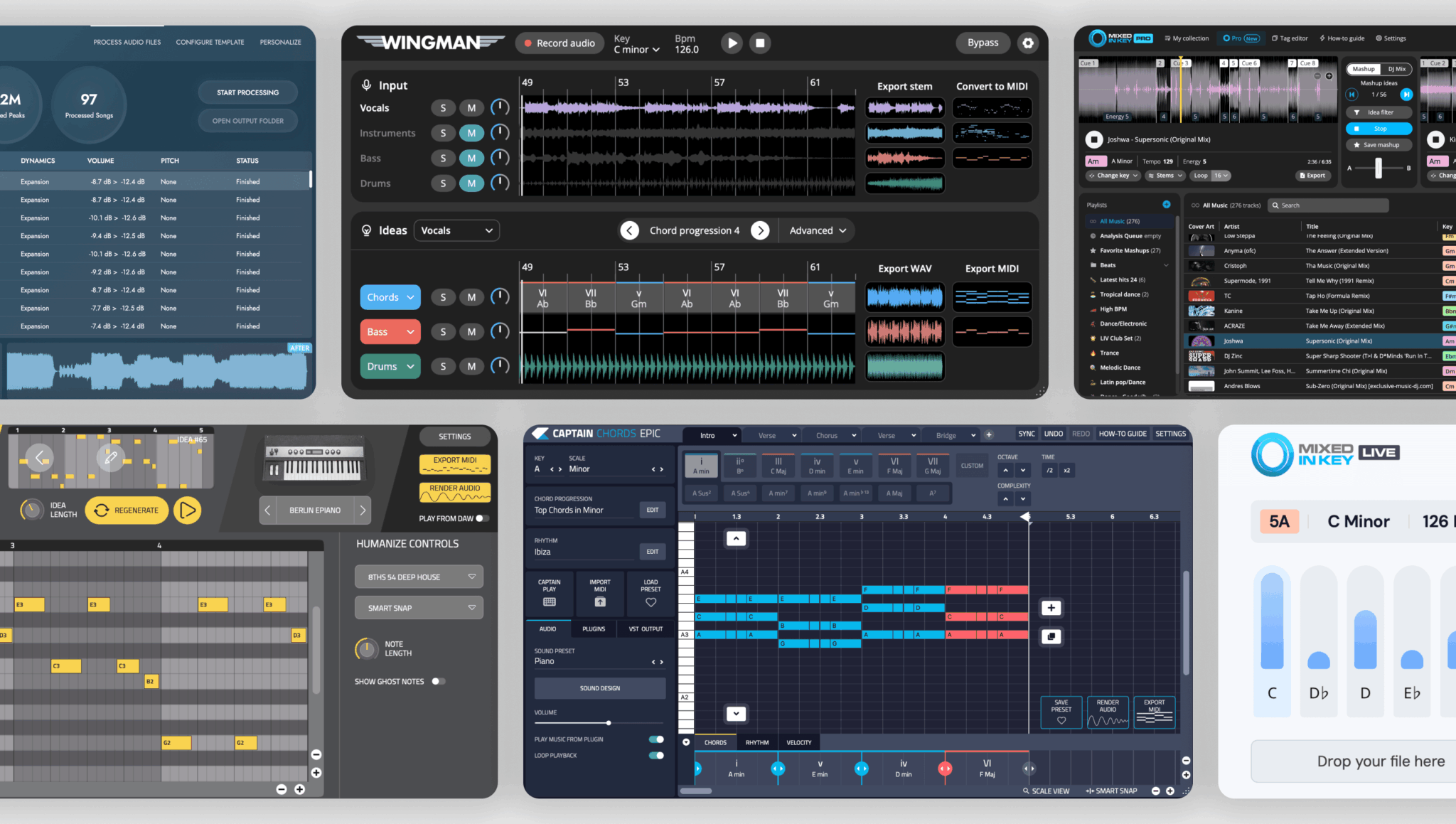
Task: Click Import MIDI icon
Action: click(600, 601)
